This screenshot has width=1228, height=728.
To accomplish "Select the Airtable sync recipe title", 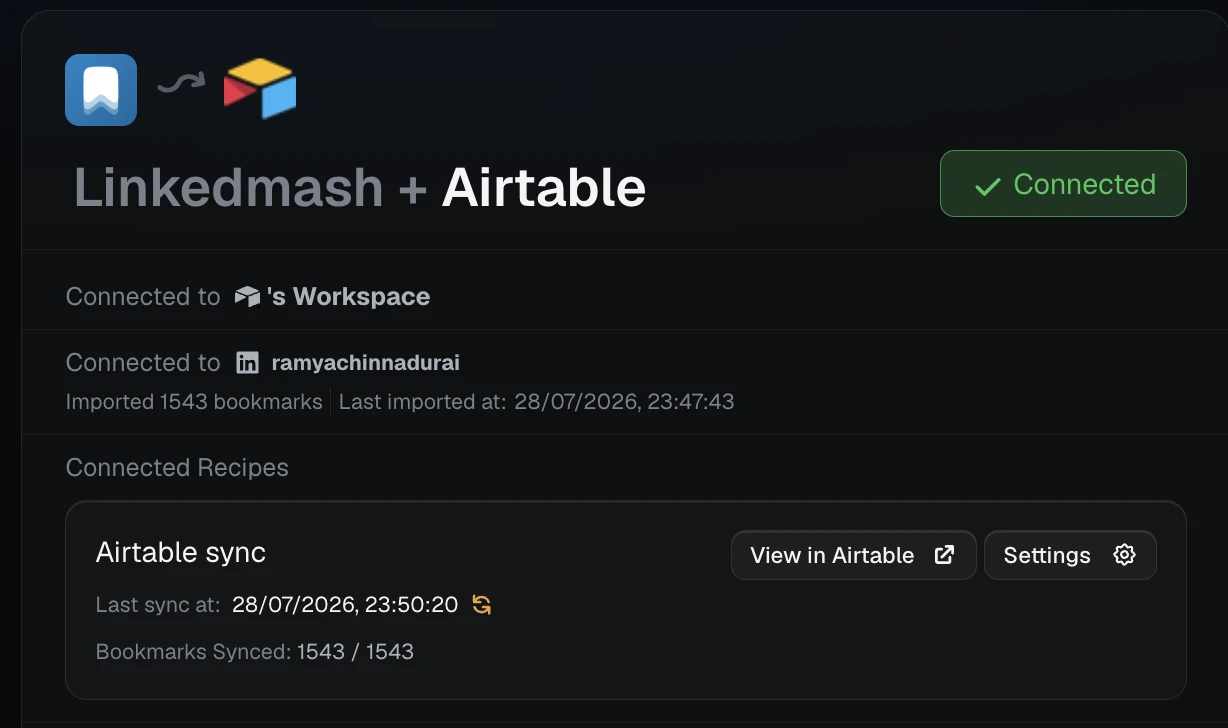I will 181,552.
